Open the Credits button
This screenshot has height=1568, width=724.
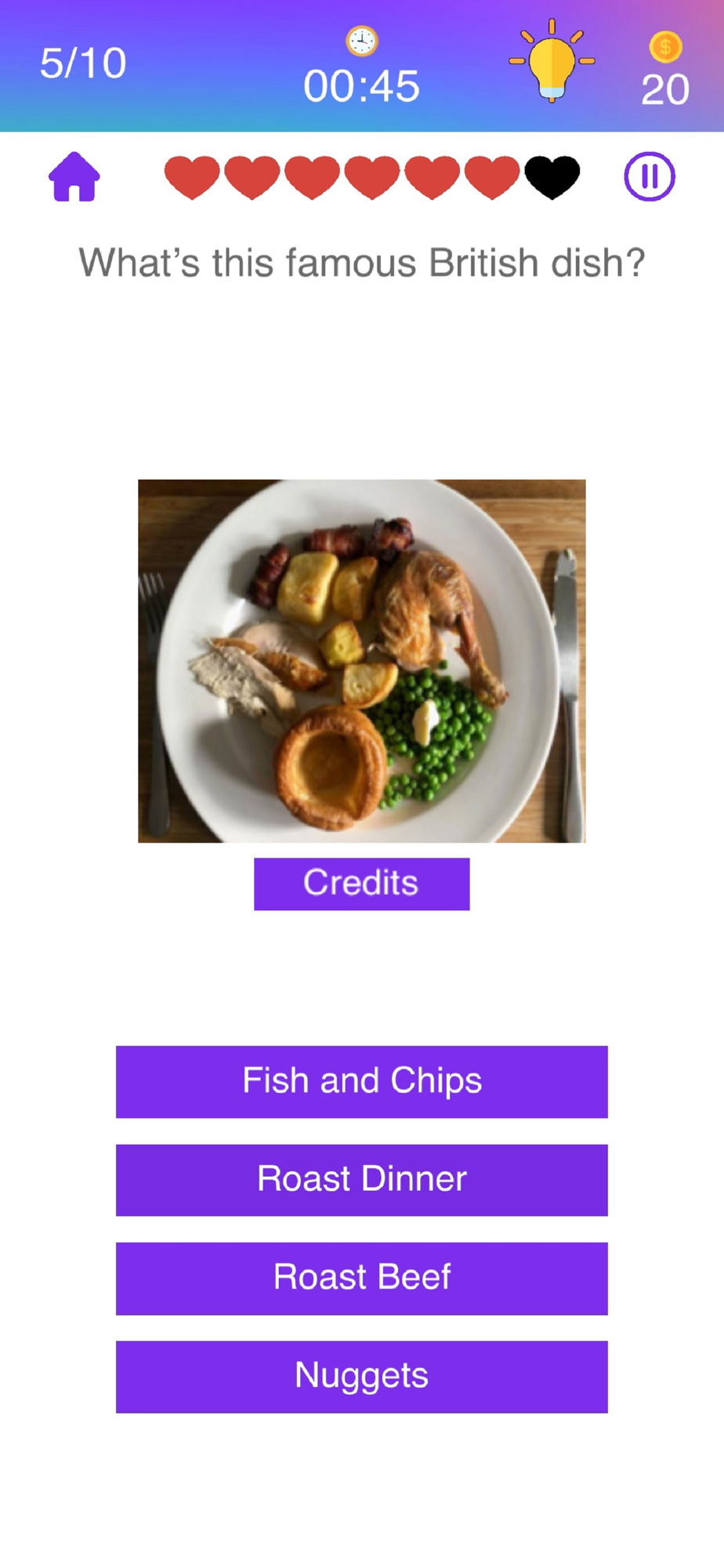pos(362,884)
